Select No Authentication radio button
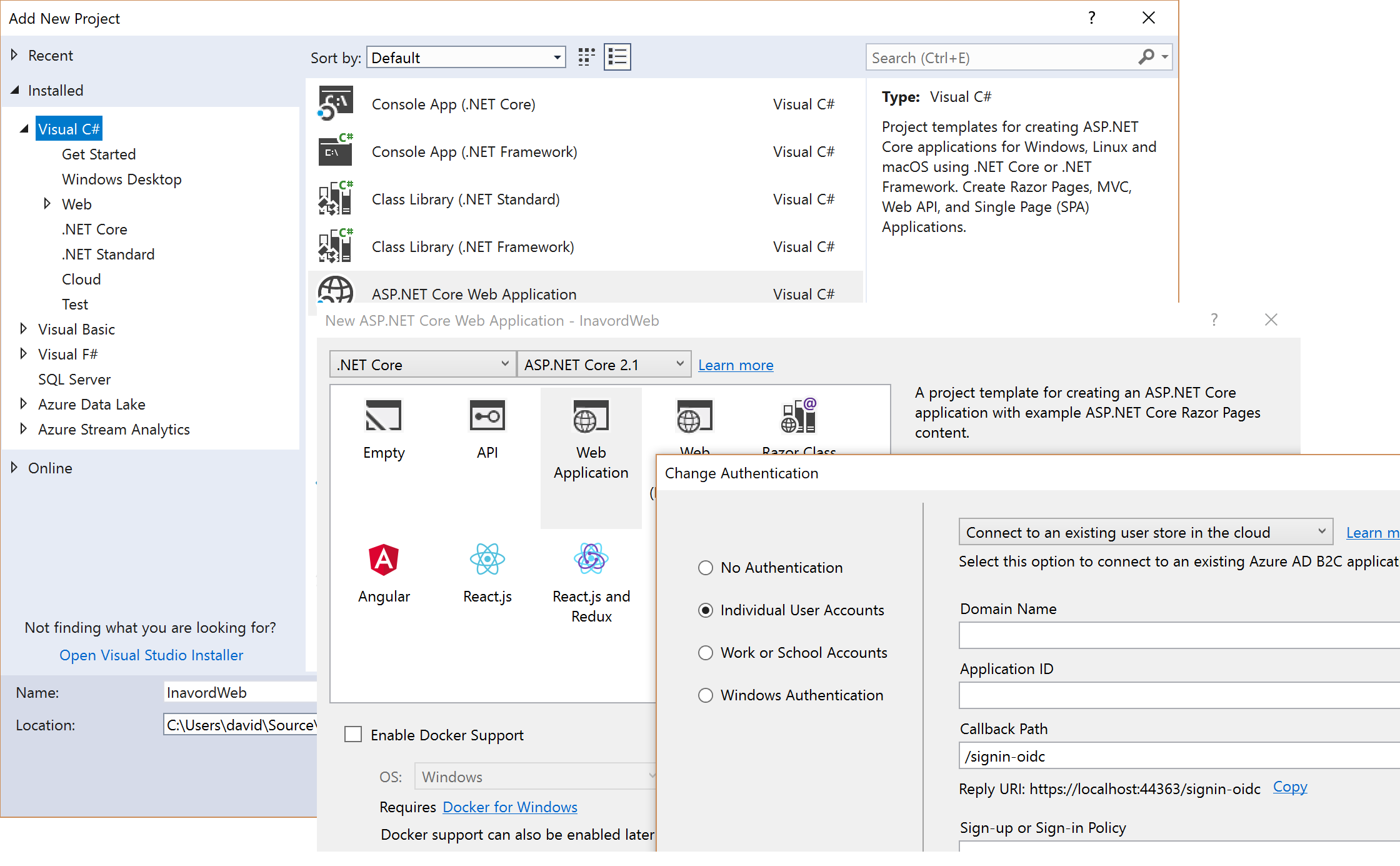The image size is (1400, 866). (x=706, y=568)
